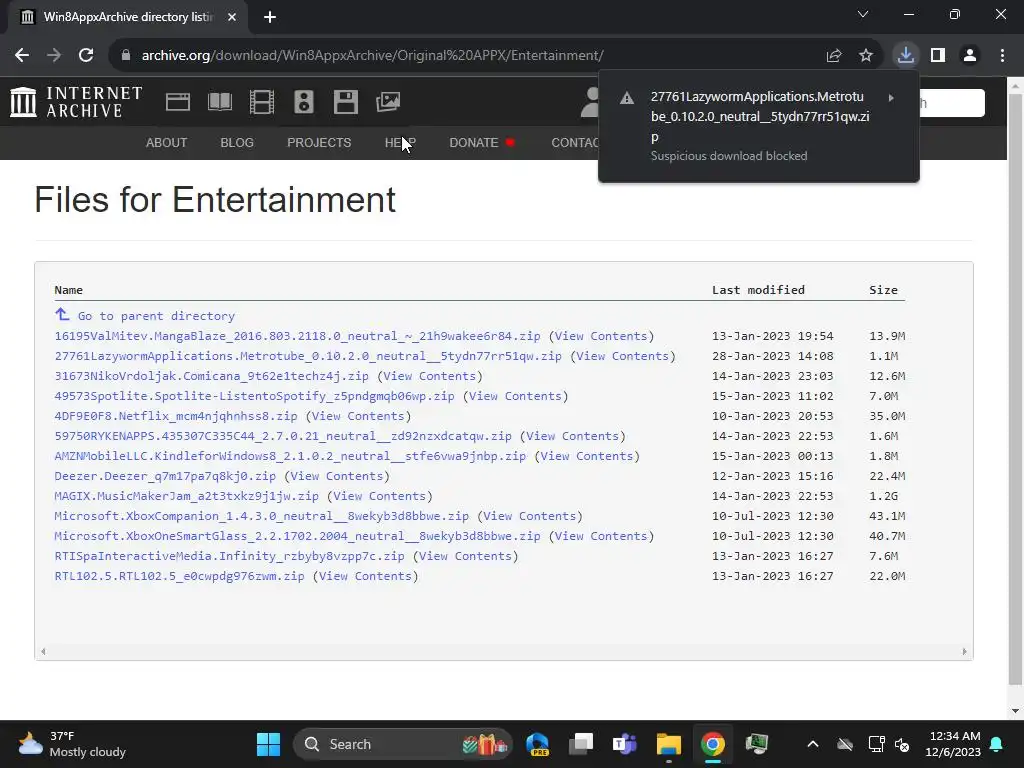
Task: Open the CONTACT menu item
Action: pyautogui.click(x=575, y=142)
